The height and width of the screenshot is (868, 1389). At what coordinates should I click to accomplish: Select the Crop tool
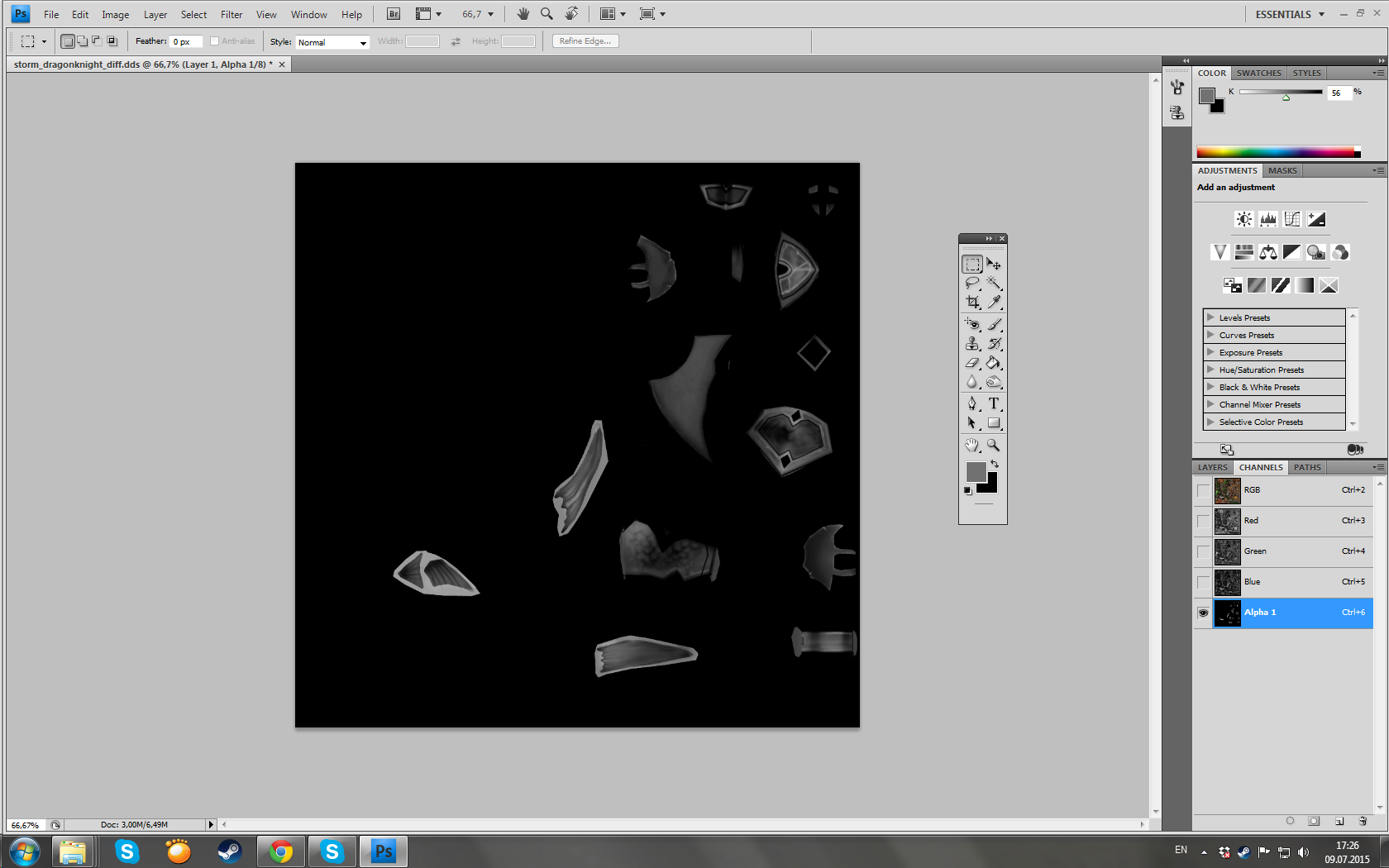click(x=972, y=303)
